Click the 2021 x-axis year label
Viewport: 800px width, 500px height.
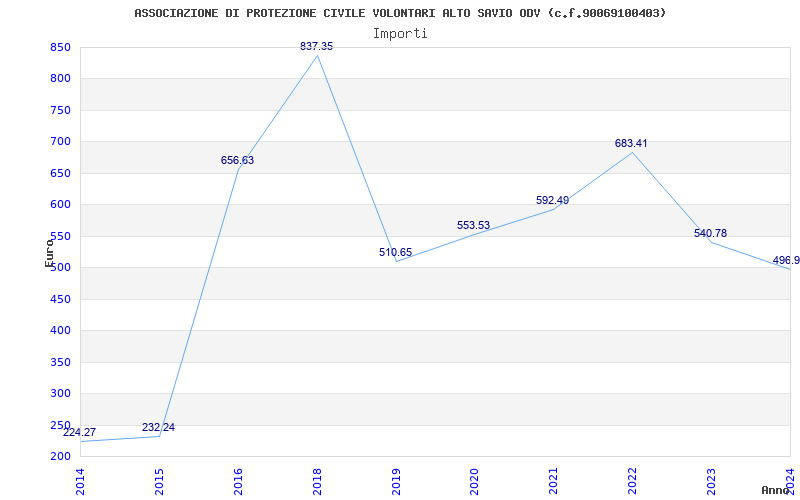[x=554, y=482]
